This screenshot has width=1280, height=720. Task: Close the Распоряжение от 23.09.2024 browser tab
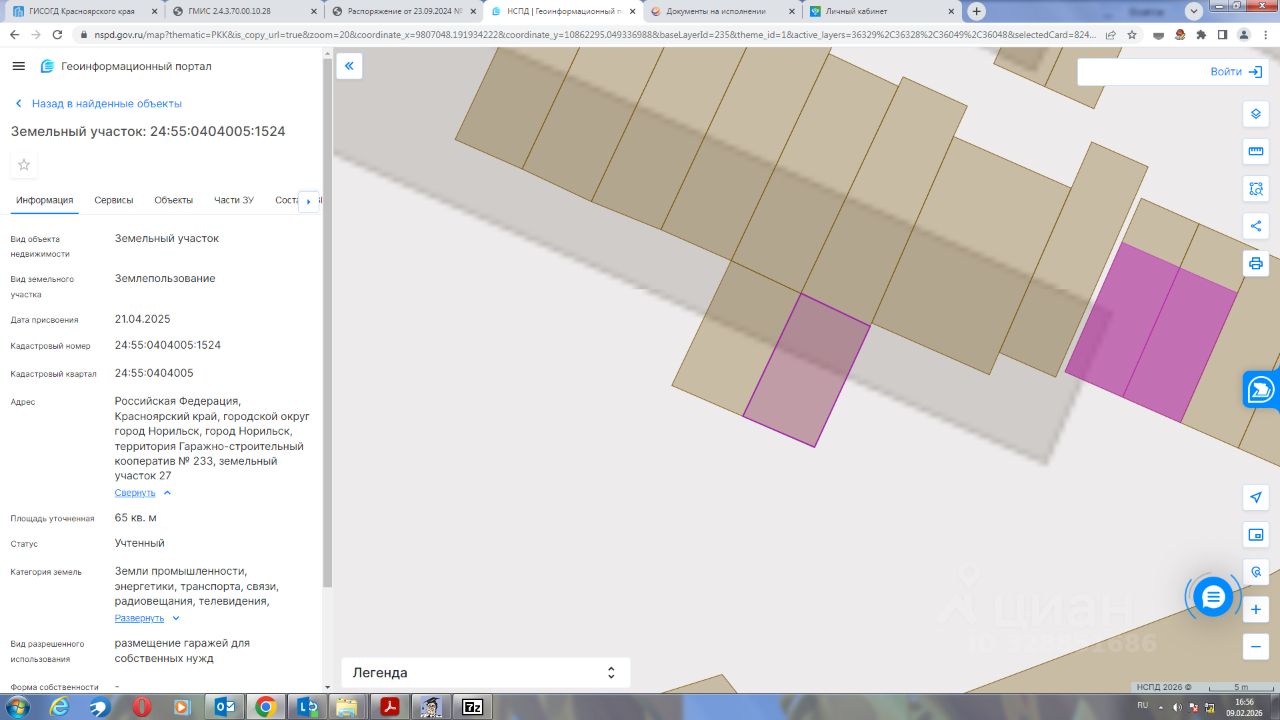472,11
